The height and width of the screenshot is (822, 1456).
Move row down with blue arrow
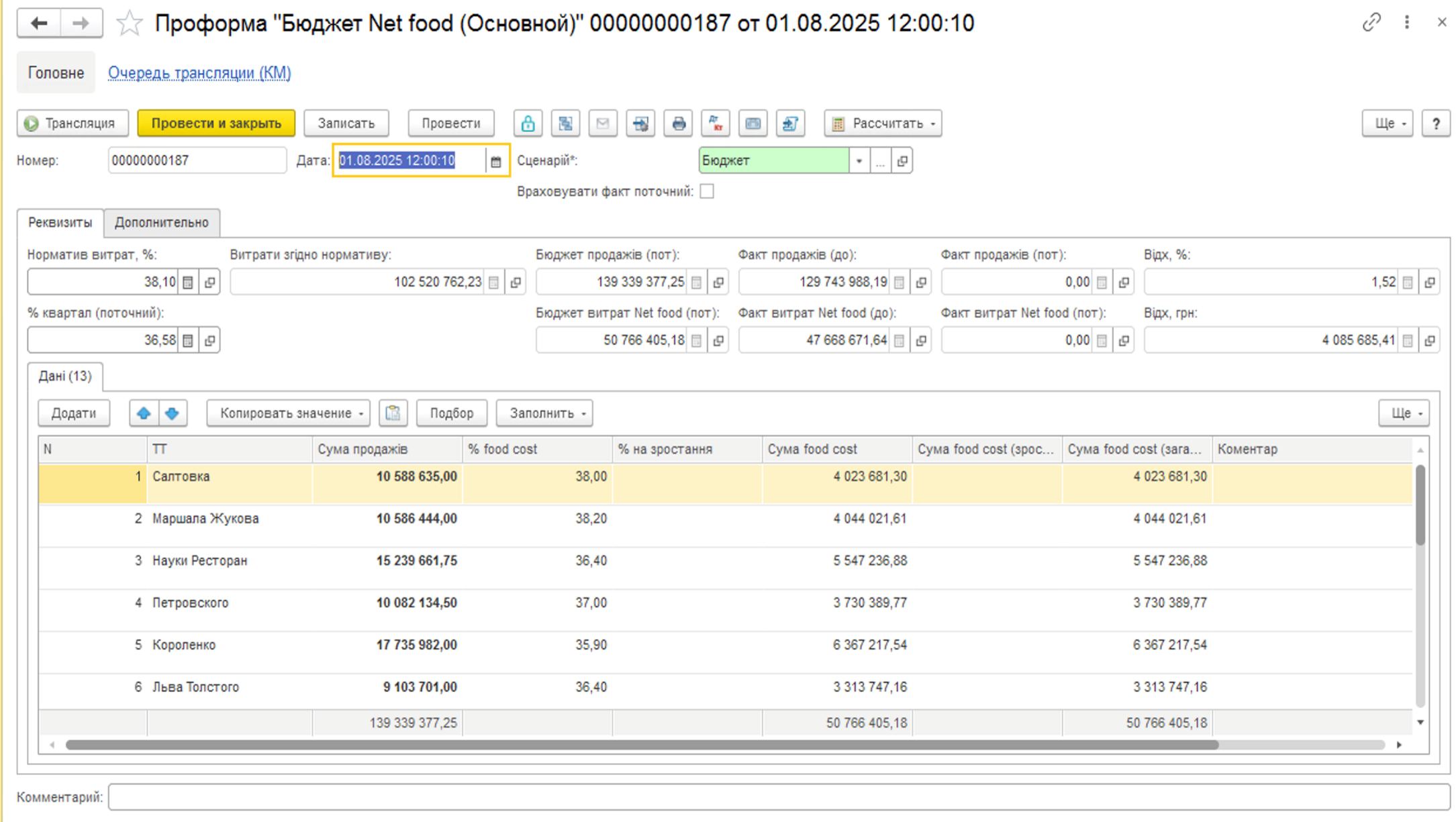(x=173, y=413)
